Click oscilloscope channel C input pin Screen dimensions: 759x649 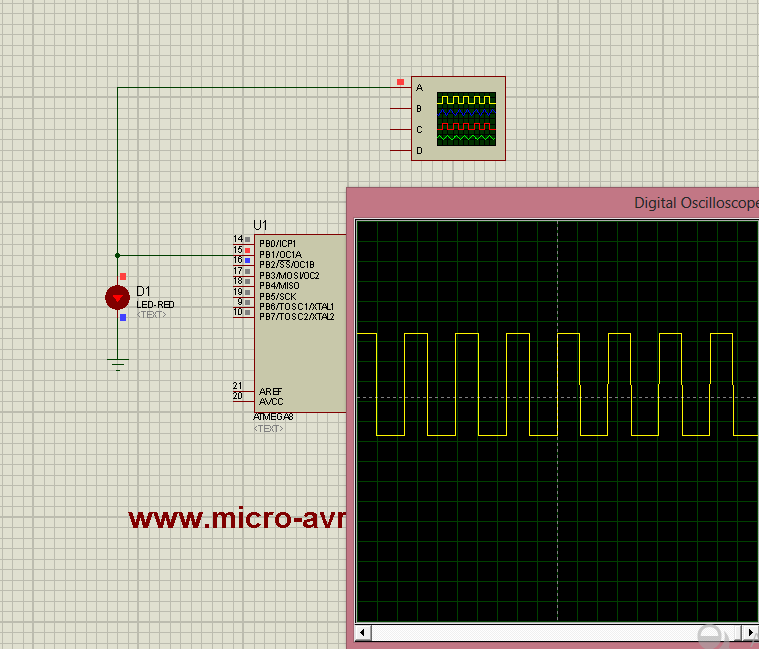[x=401, y=129]
